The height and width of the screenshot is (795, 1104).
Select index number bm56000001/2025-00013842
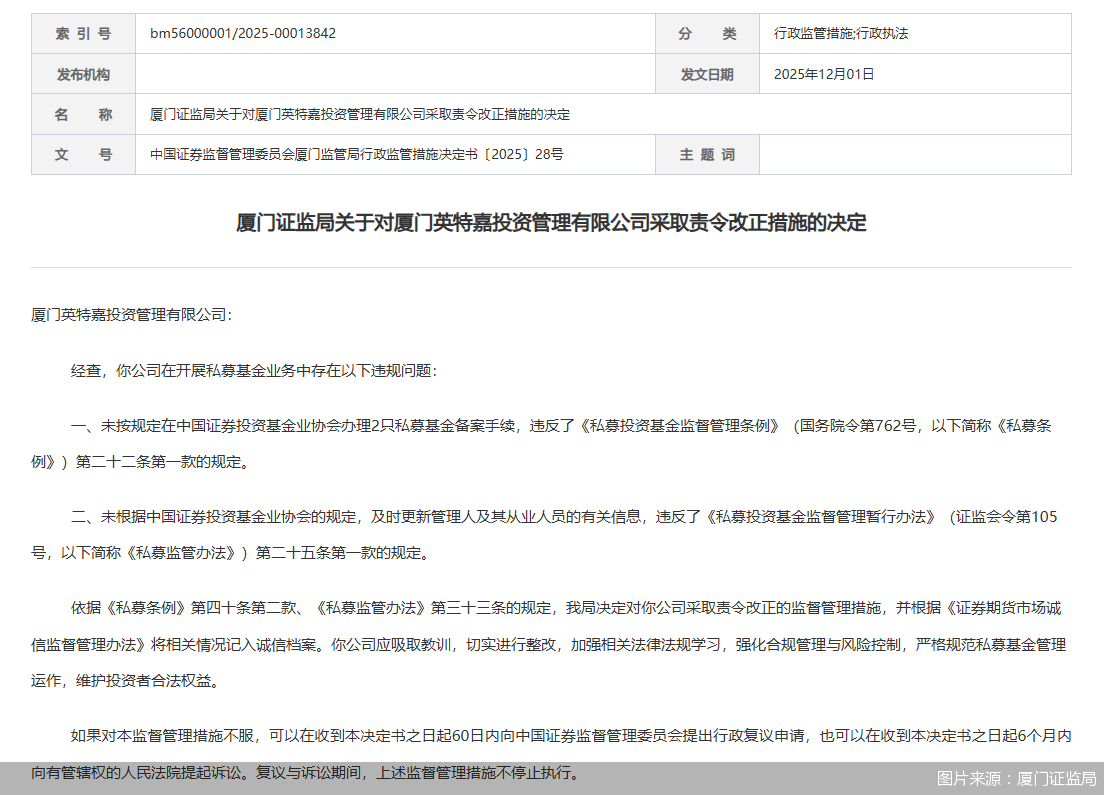[245, 33]
